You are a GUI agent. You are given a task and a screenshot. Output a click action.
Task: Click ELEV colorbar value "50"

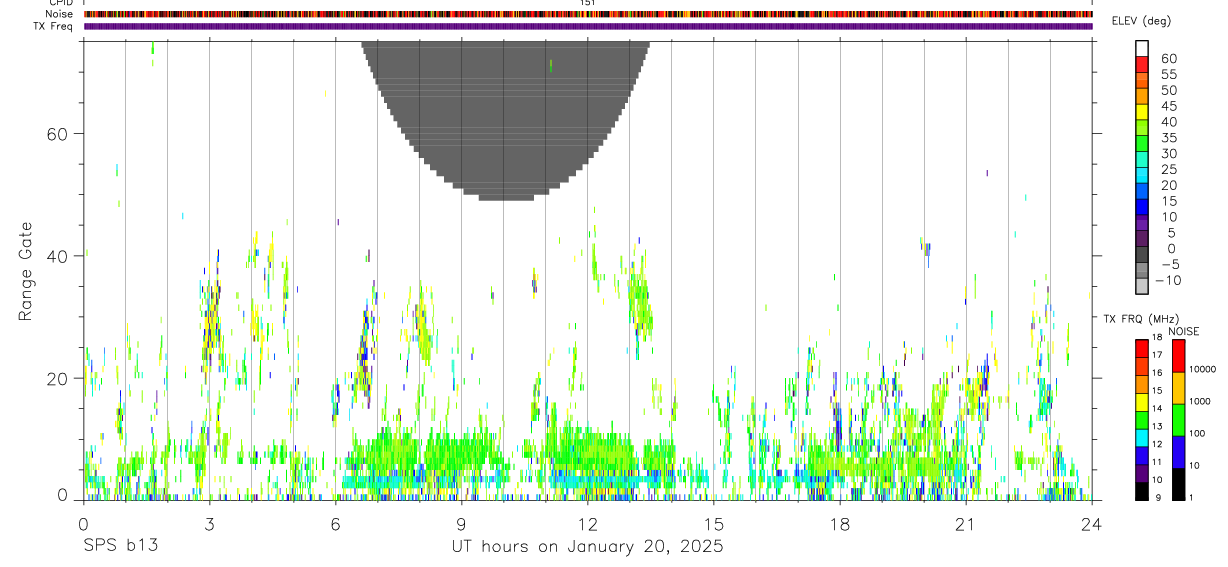pos(1168,91)
